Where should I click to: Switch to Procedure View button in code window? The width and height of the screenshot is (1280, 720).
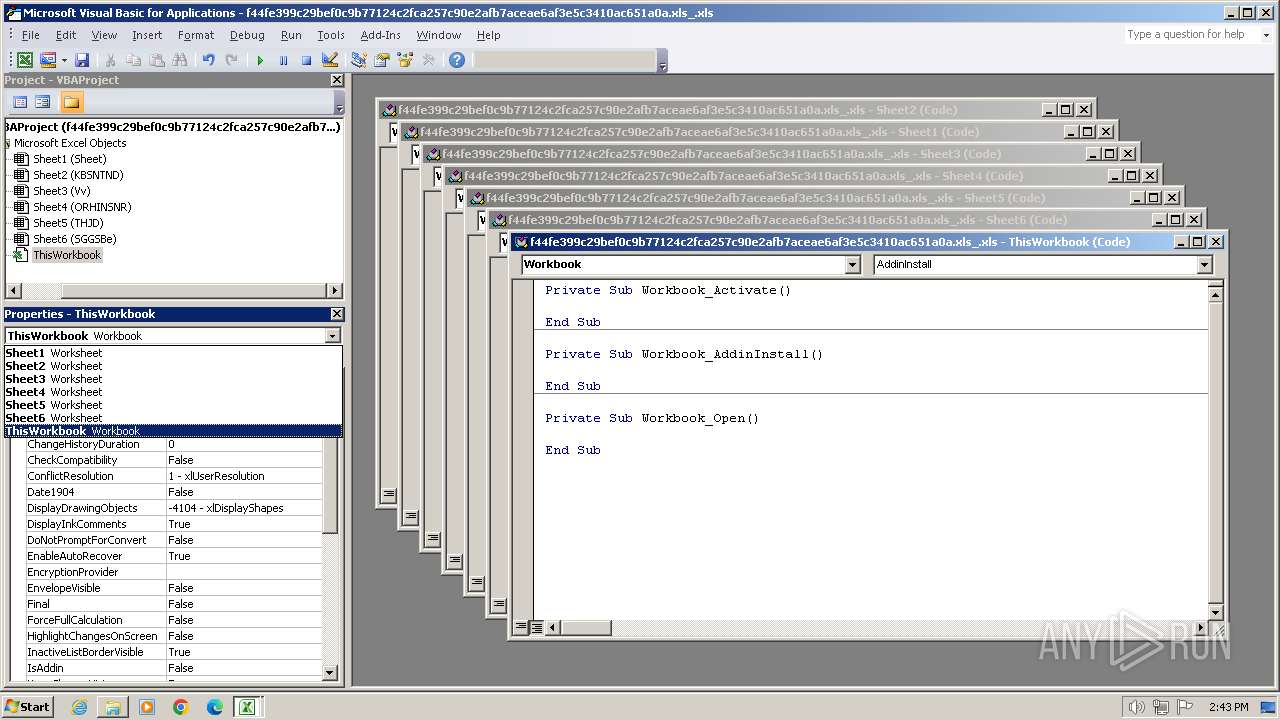click(521, 628)
